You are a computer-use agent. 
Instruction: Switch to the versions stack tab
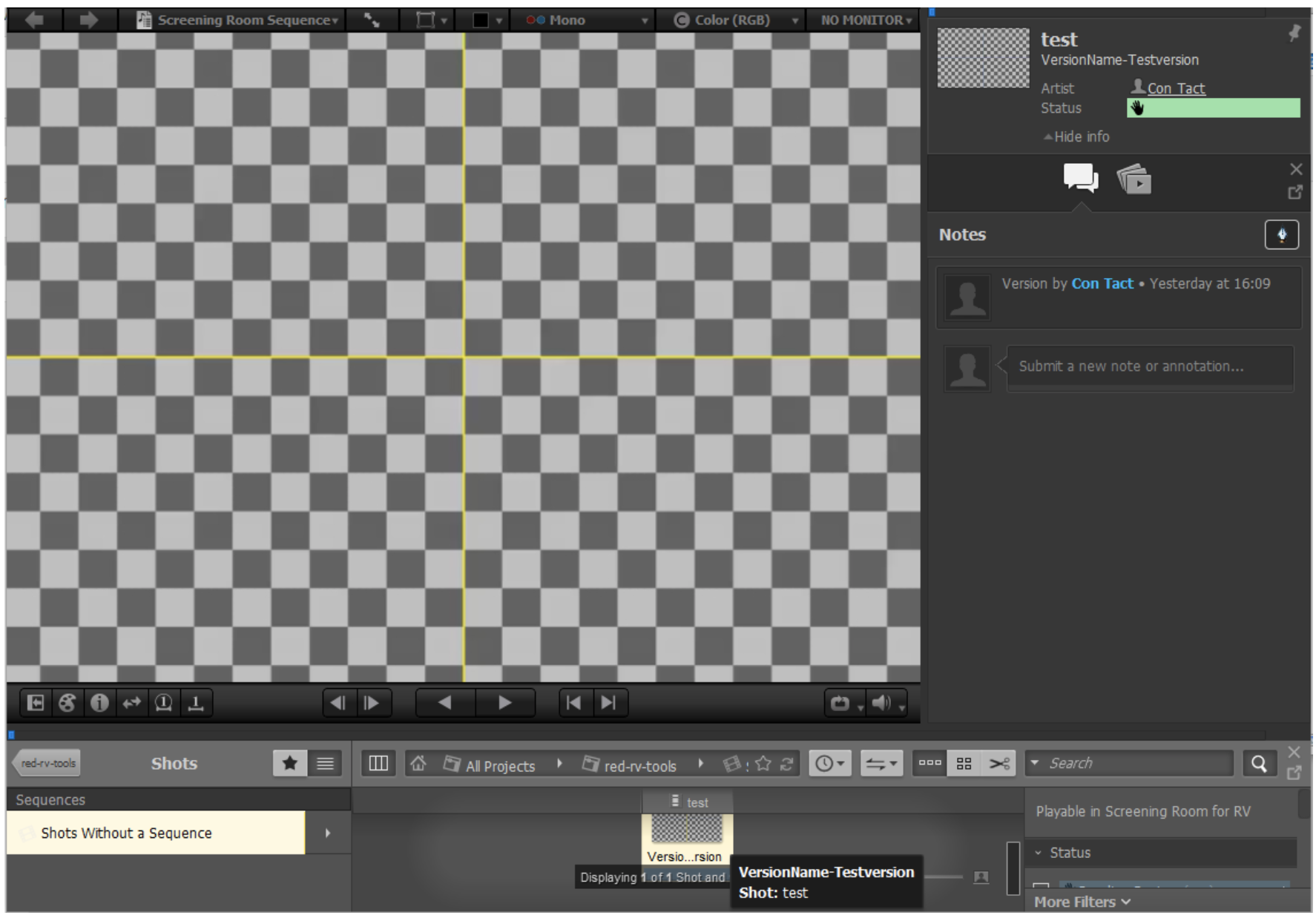coord(1134,179)
